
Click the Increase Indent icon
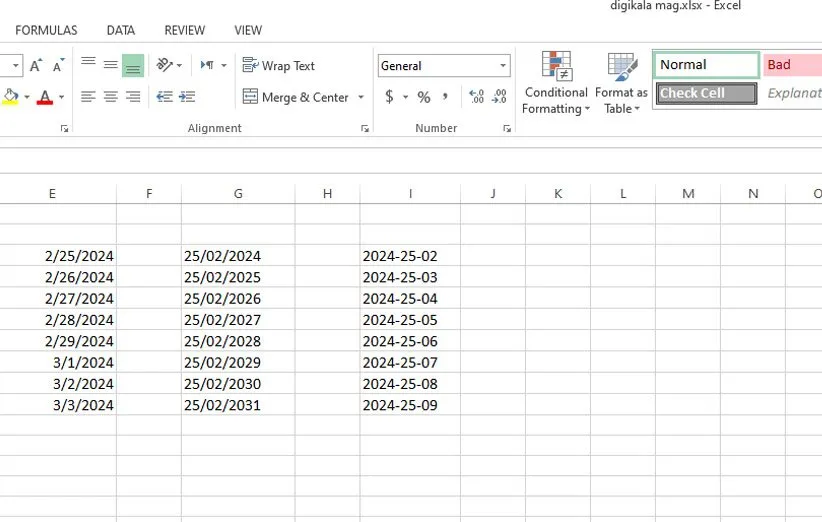187,97
